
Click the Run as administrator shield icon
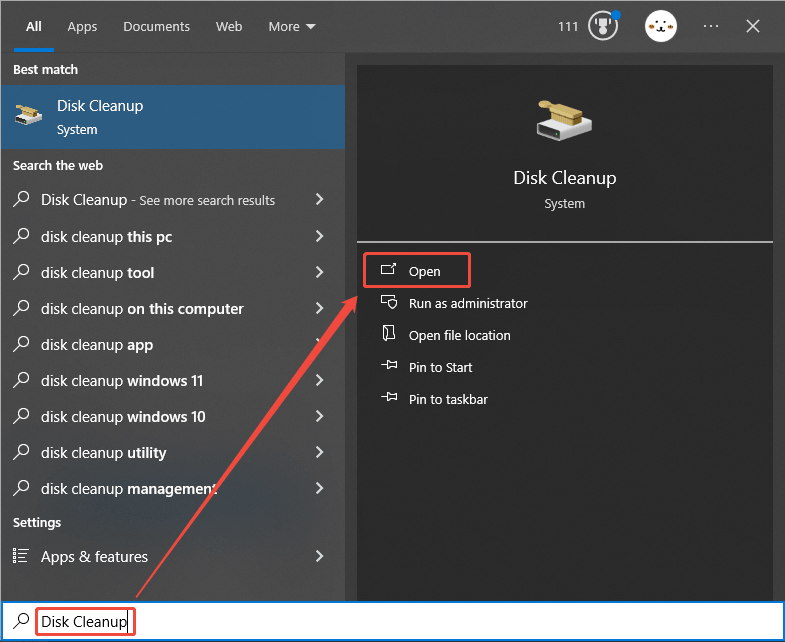point(389,302)
